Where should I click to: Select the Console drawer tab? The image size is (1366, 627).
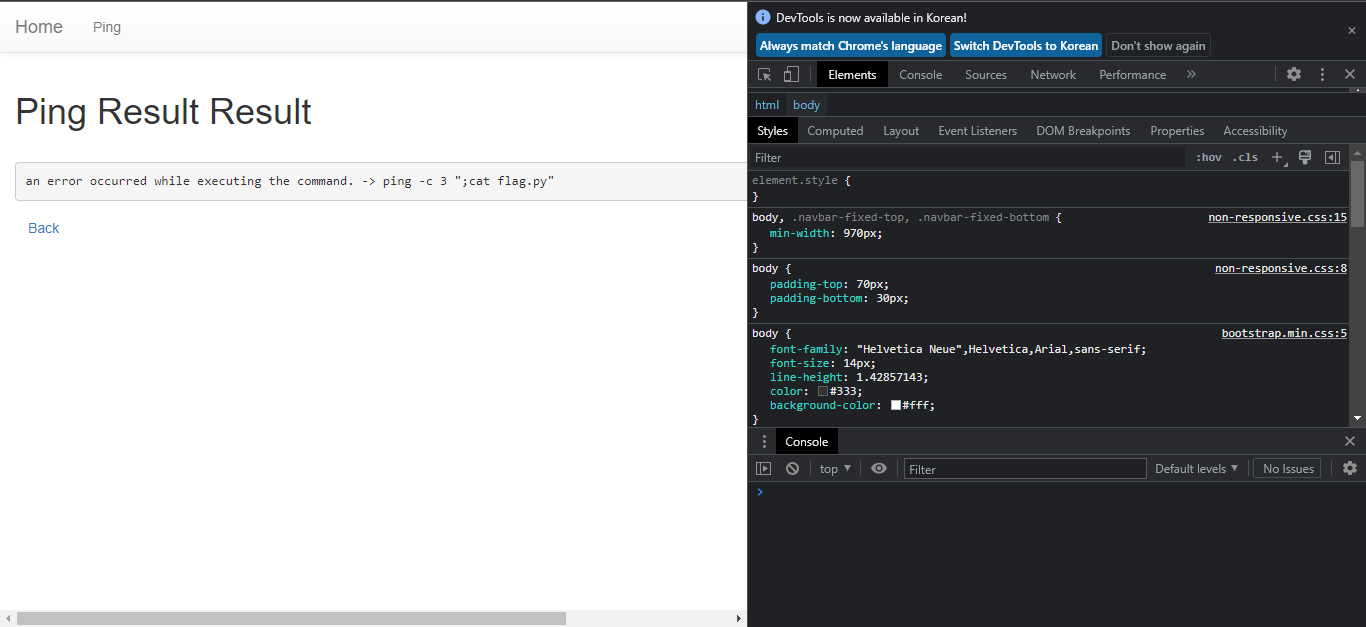coord(806,441)
